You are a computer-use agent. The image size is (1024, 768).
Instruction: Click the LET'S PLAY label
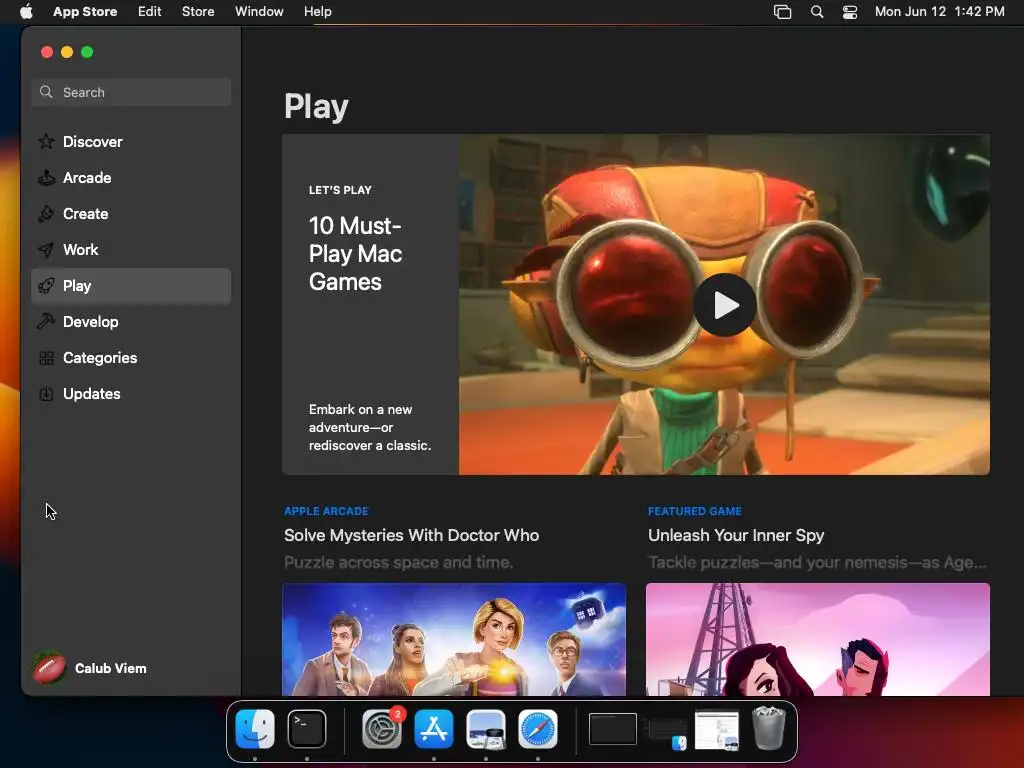click(x=340, y=190)
